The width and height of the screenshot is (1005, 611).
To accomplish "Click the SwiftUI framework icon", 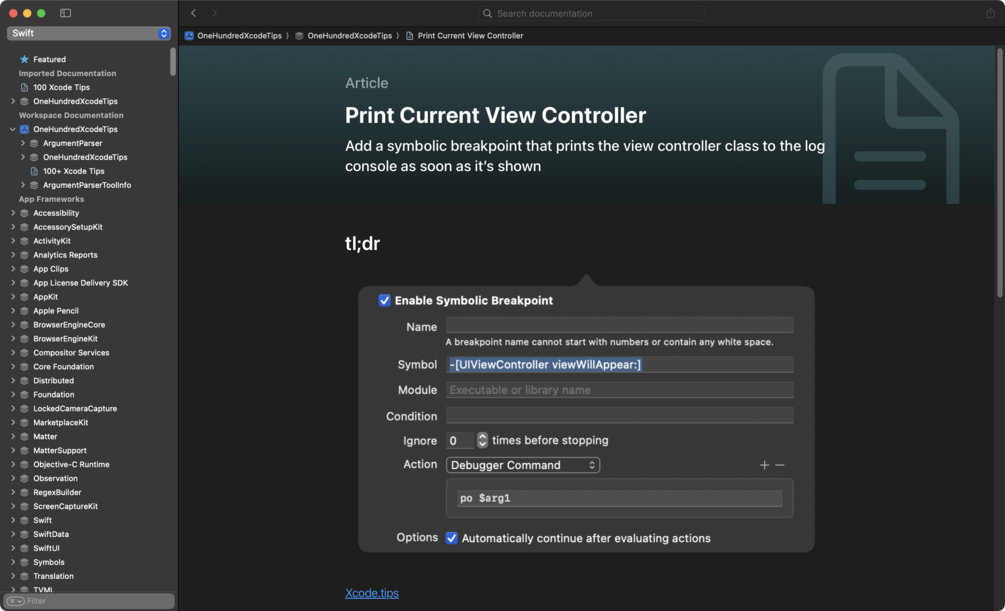I will point(24,548).
